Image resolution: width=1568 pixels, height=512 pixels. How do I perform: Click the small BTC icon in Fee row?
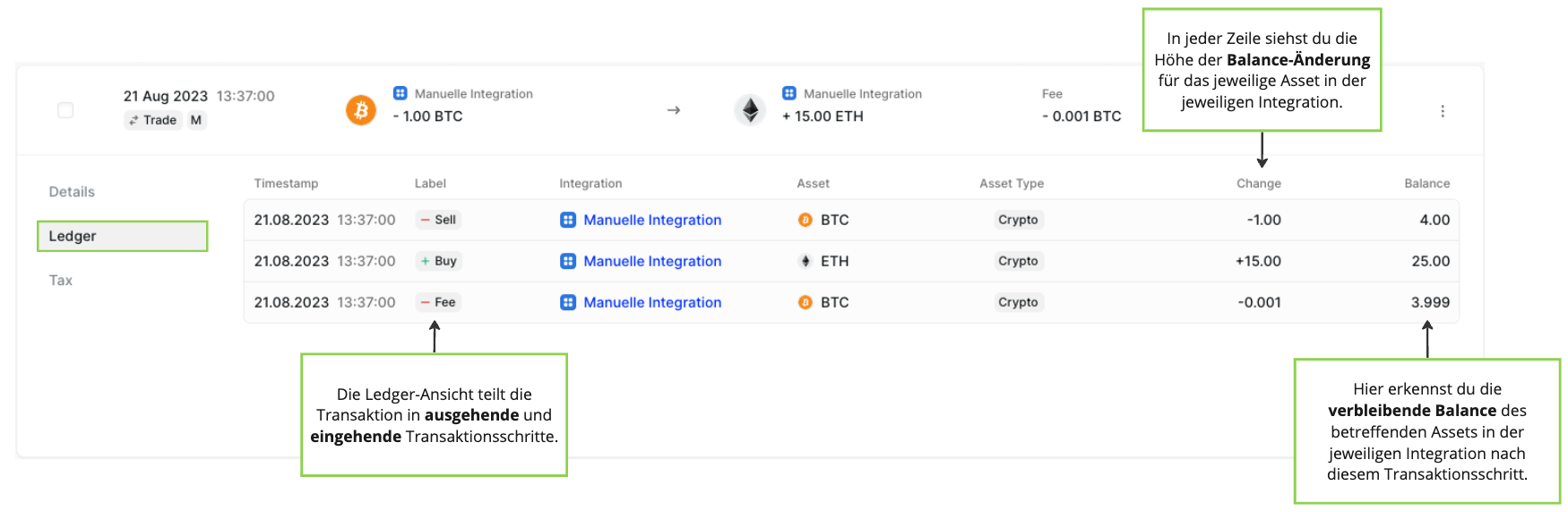pyautogui.click(x=806, y=302)
